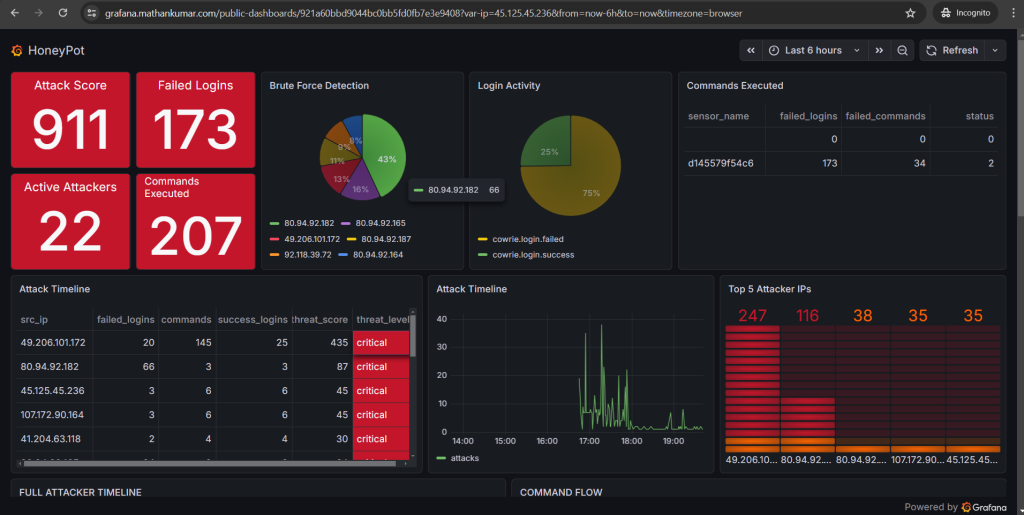Click the site information icon in address bar
Screen dimensions: 1024x515
(91, 13)
